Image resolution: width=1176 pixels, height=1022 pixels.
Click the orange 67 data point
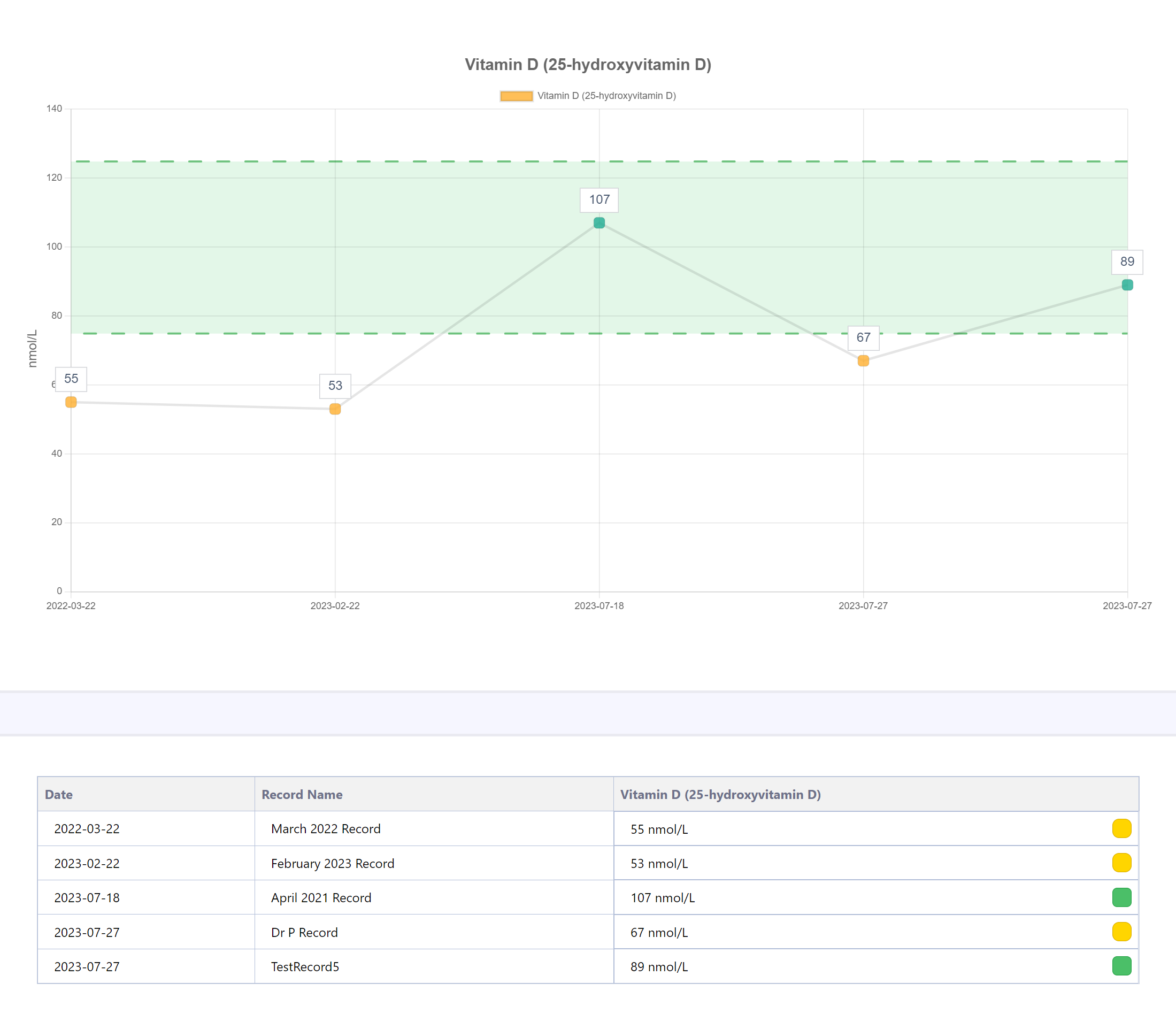coord(863,360)
